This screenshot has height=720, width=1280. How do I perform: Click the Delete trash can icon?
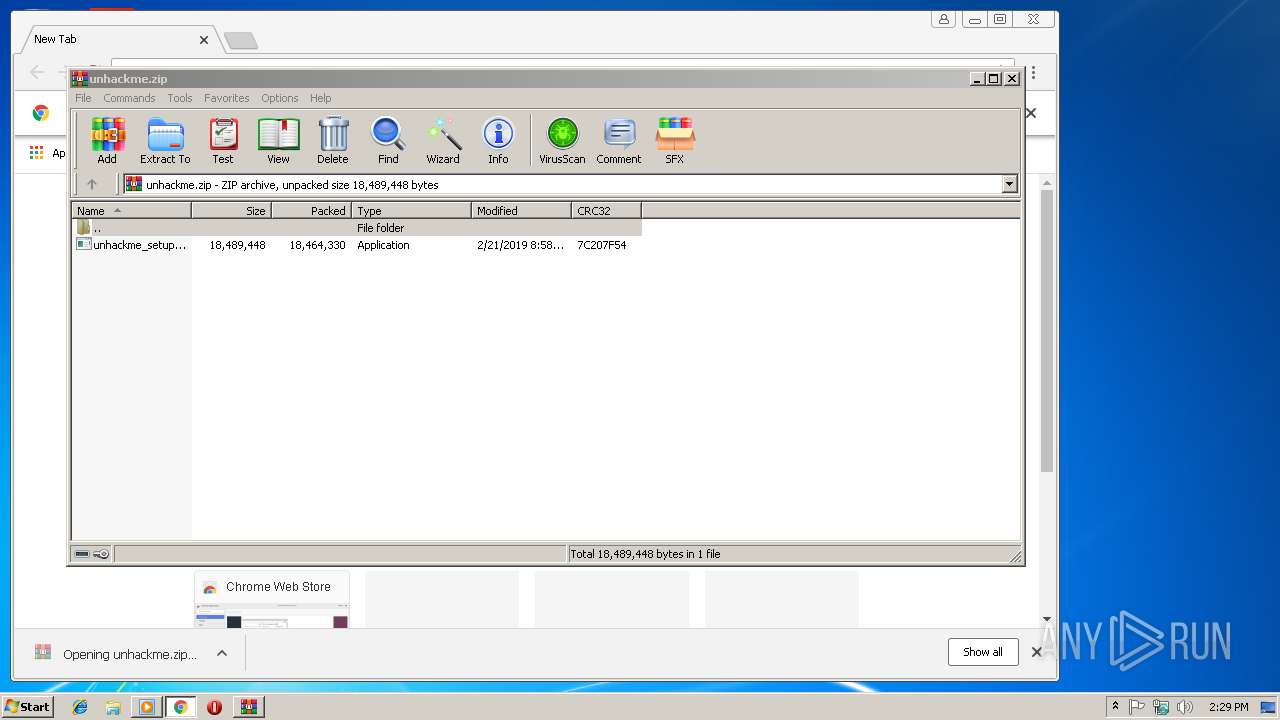pos(333,141)
